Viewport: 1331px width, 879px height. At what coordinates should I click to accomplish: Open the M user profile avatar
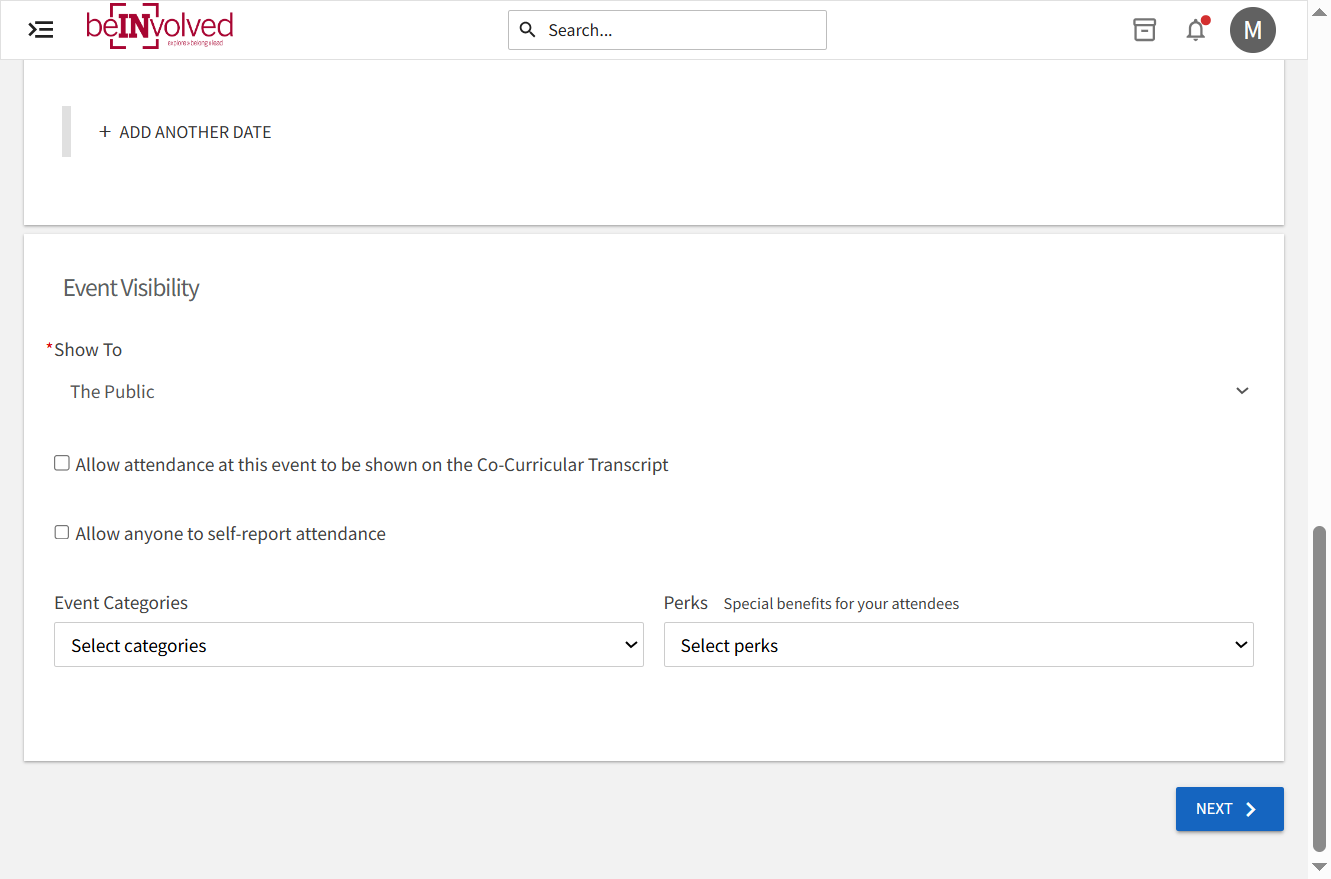click(x=1253, y=30)
